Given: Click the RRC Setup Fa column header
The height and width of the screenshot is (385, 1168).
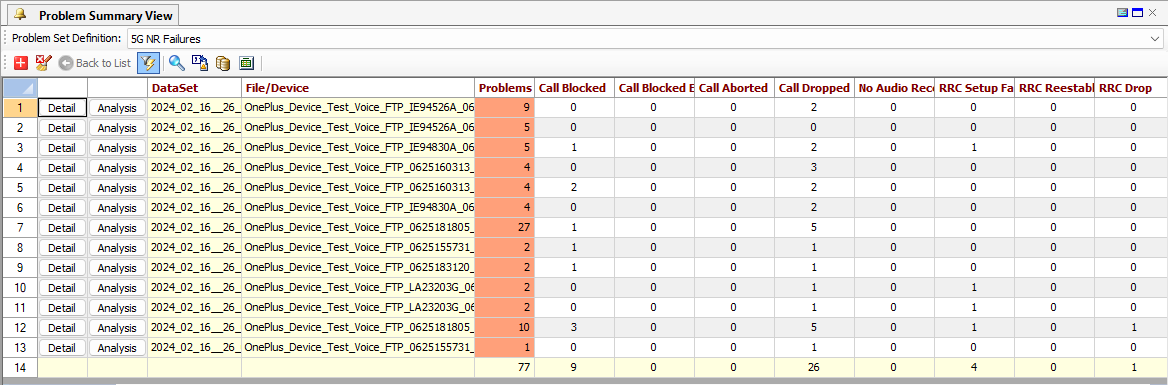Looking at the screenshot, I should pyautogui.click(x=975, y=88).
